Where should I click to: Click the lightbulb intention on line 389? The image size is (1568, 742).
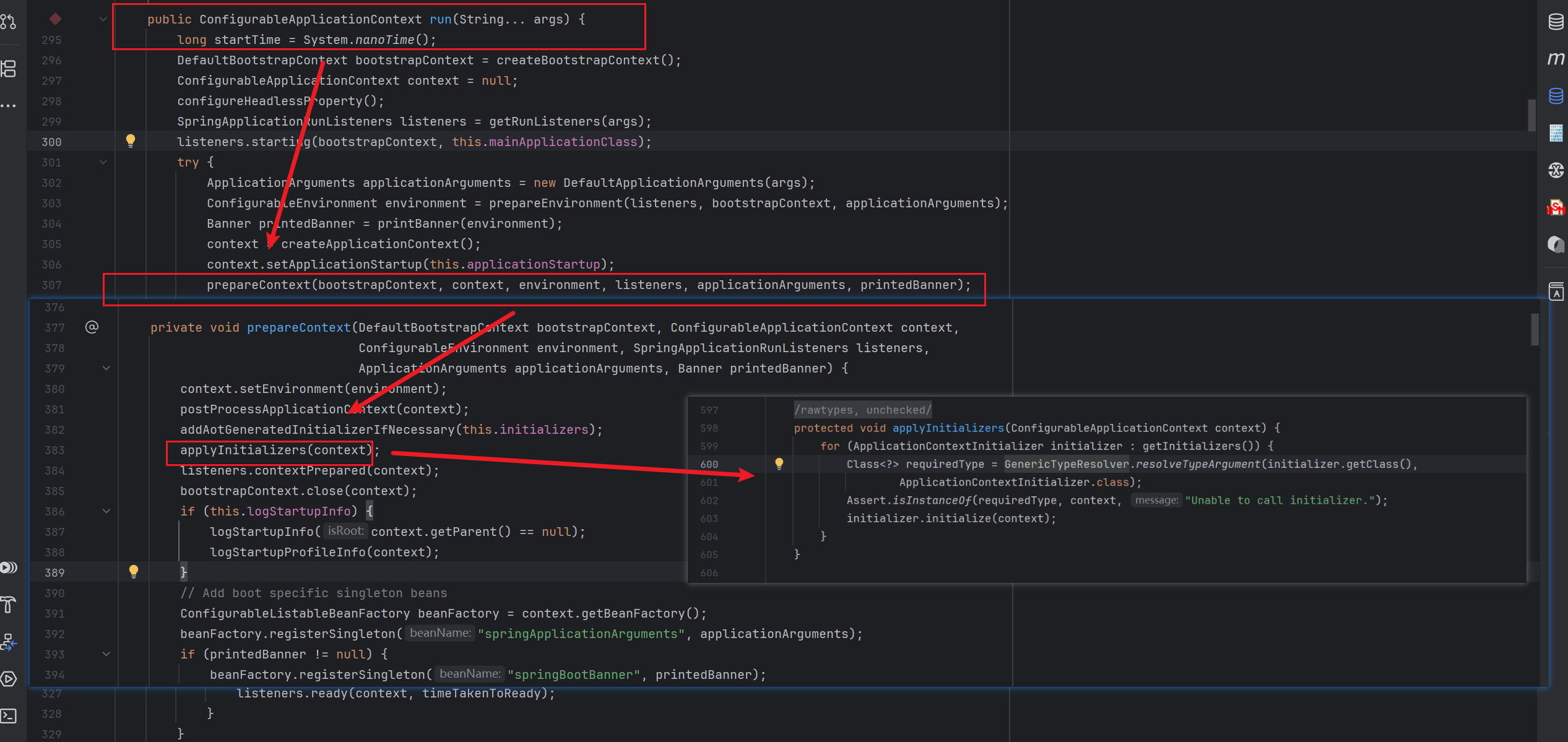click(x=134, y=571)
